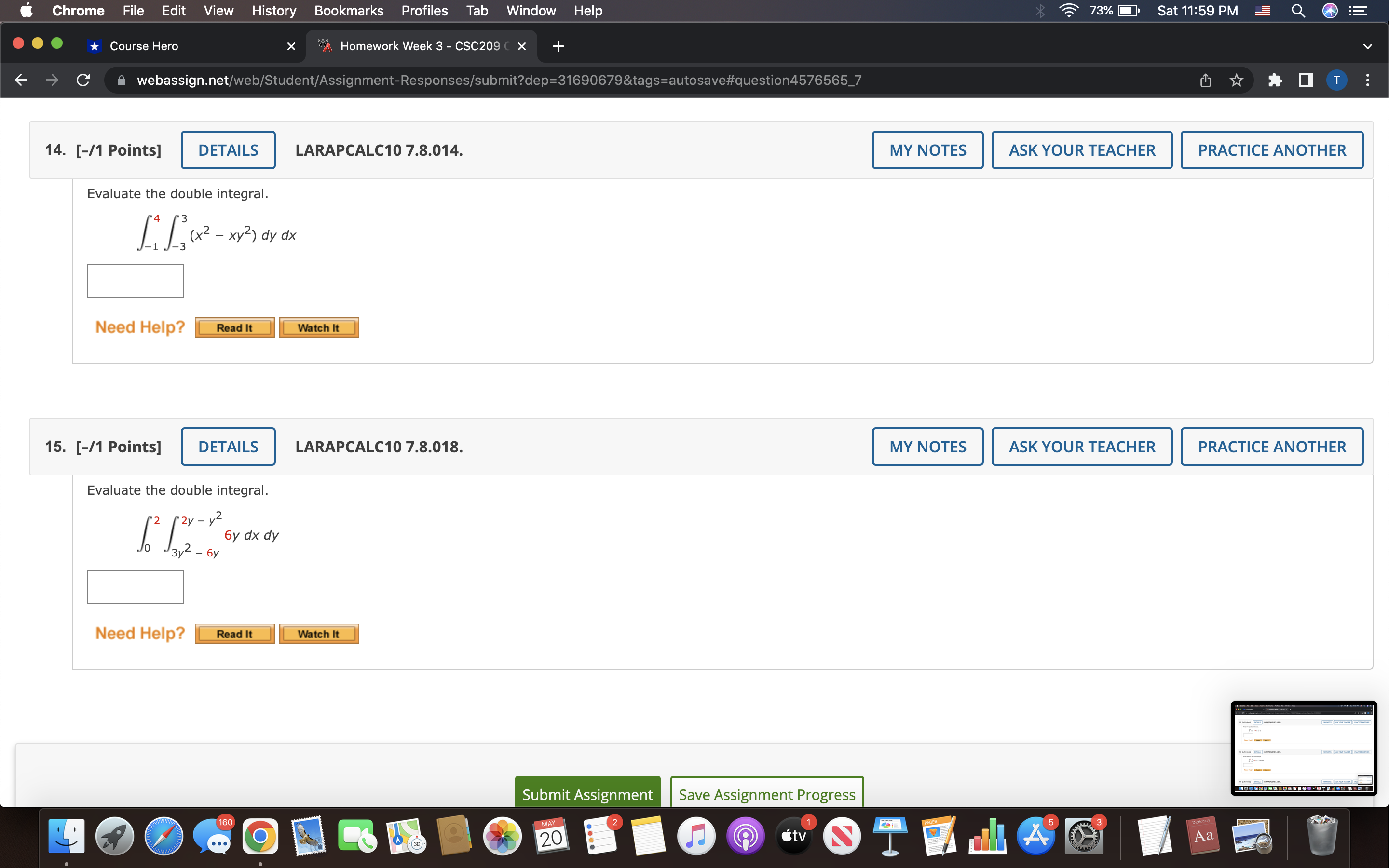Click the Submit Assignment button
The width and height of the screenshot is (1389, 868).
pyautogui.click(x=586, y=794)
